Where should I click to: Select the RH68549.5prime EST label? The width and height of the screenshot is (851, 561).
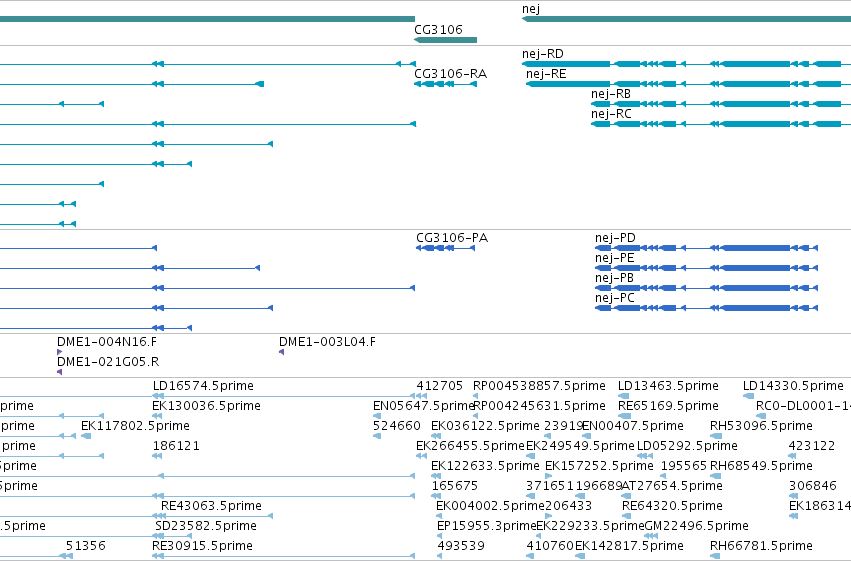761,466
